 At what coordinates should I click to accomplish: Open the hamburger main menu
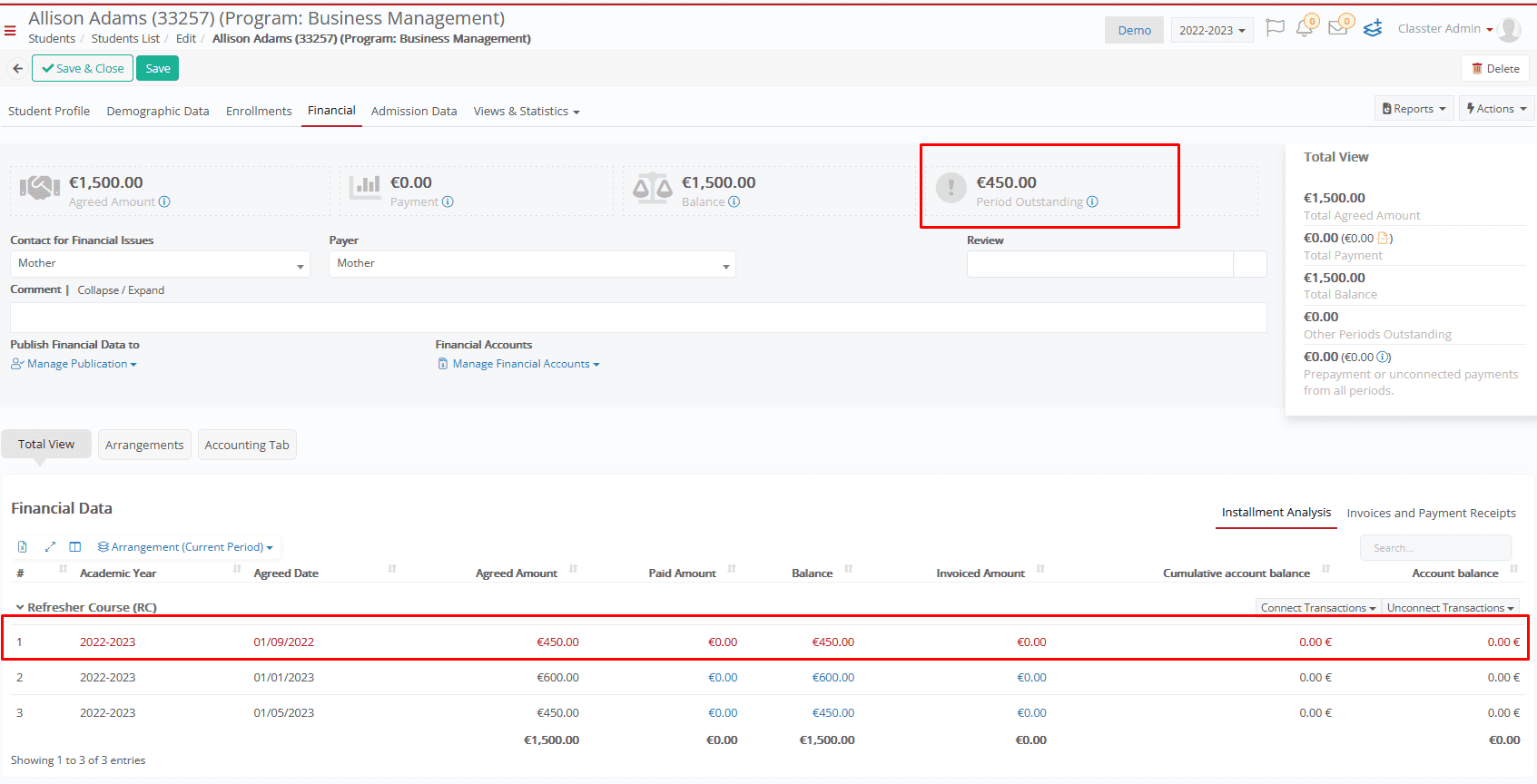click(x=10, y=31)
